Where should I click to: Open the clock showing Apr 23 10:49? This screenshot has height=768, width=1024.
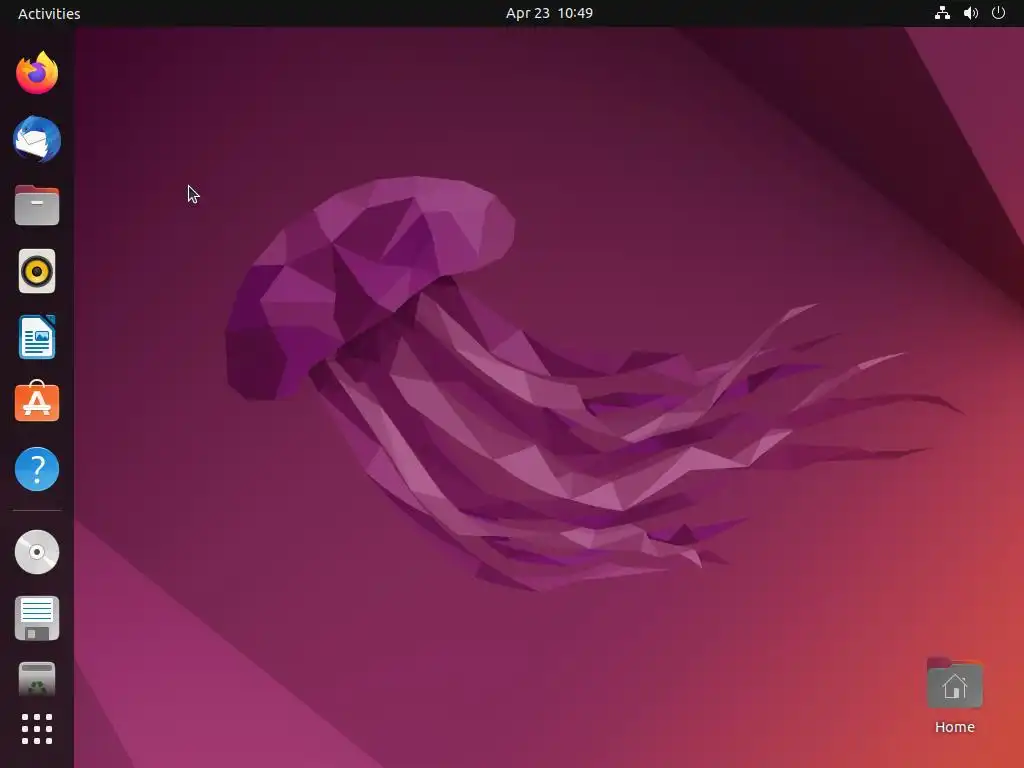(549, 13)
